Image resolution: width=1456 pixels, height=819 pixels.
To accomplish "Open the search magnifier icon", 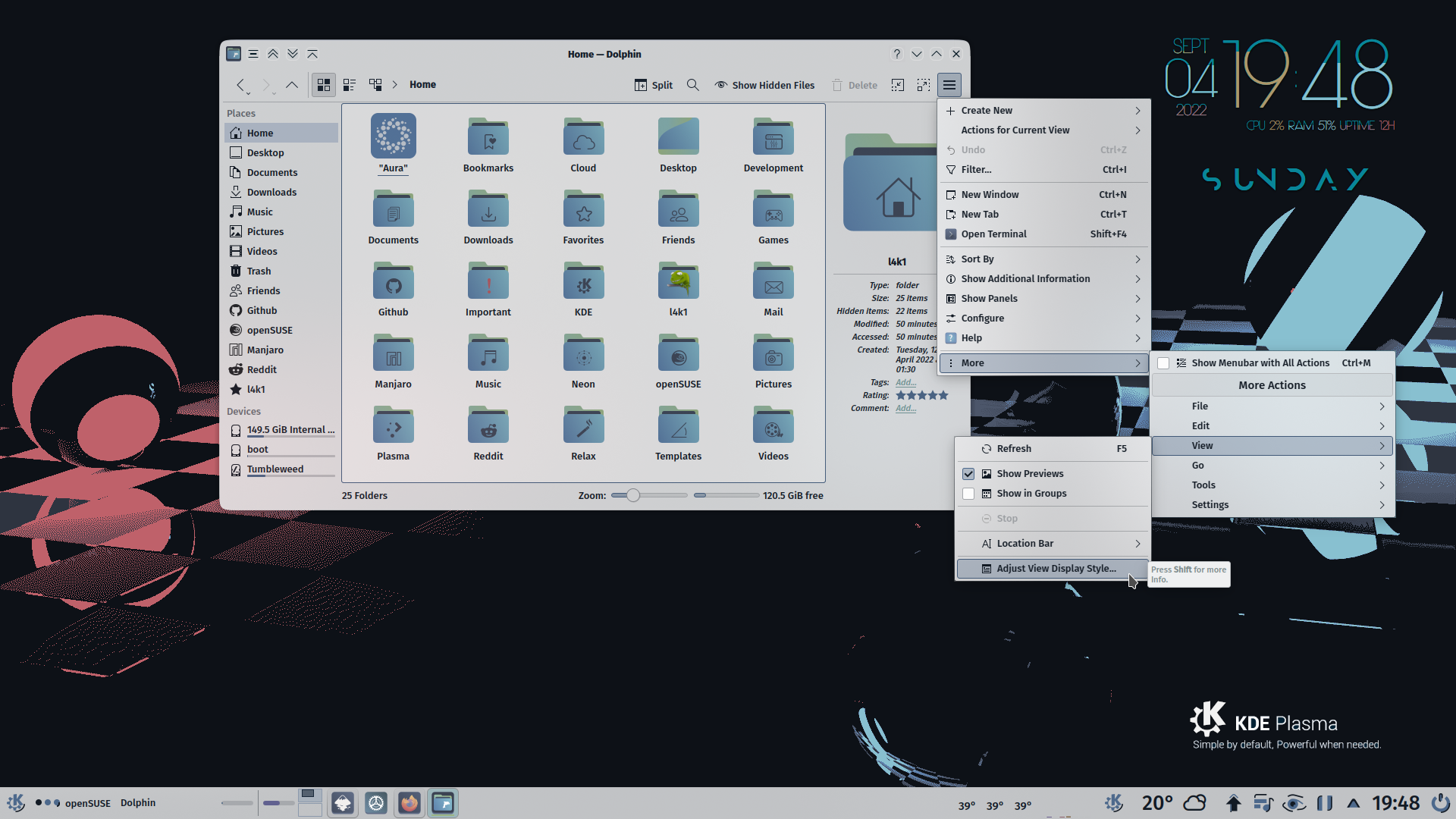I will coord(692,85).
